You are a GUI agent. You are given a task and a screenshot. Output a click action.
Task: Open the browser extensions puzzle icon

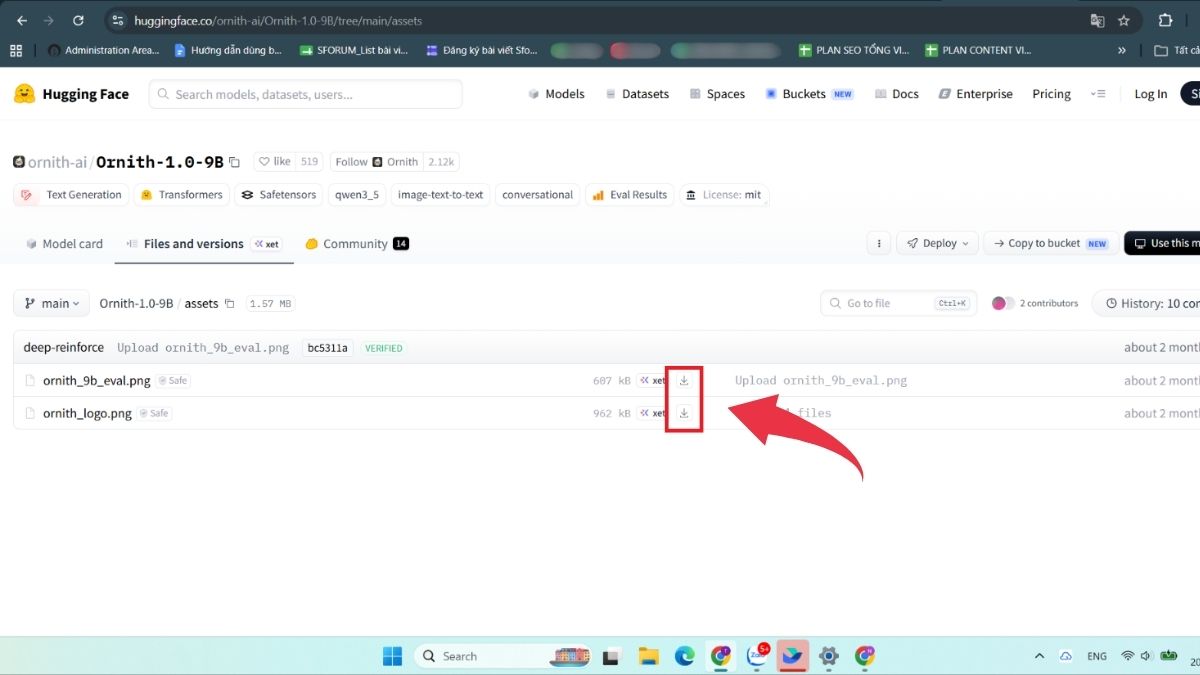coord(1165,20)
